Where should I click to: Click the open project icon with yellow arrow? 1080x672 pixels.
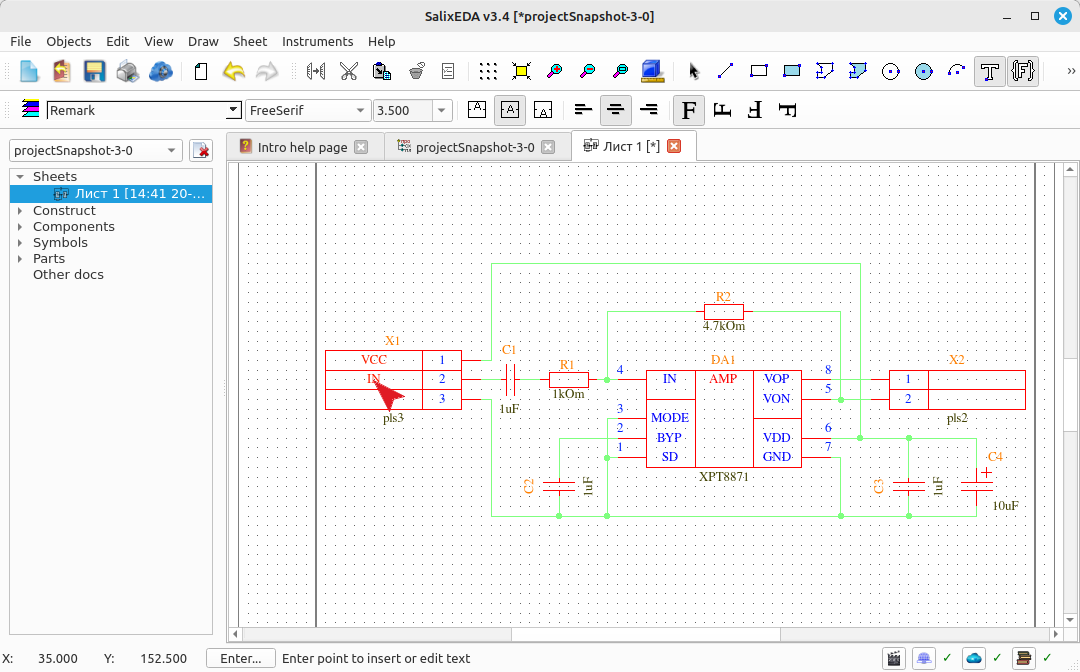[62, 71]
